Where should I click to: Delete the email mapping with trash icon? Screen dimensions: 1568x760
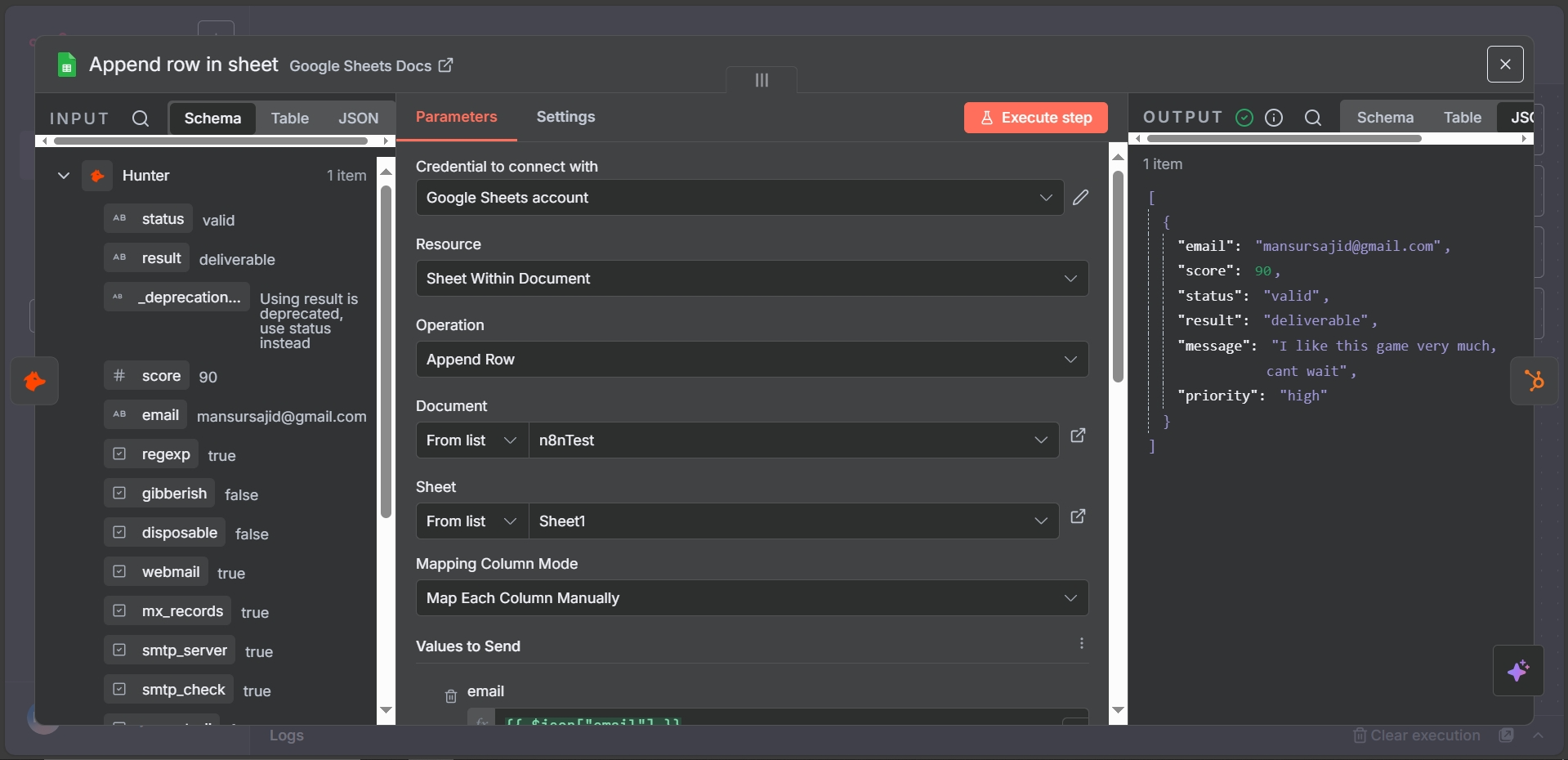click(450, 696)
